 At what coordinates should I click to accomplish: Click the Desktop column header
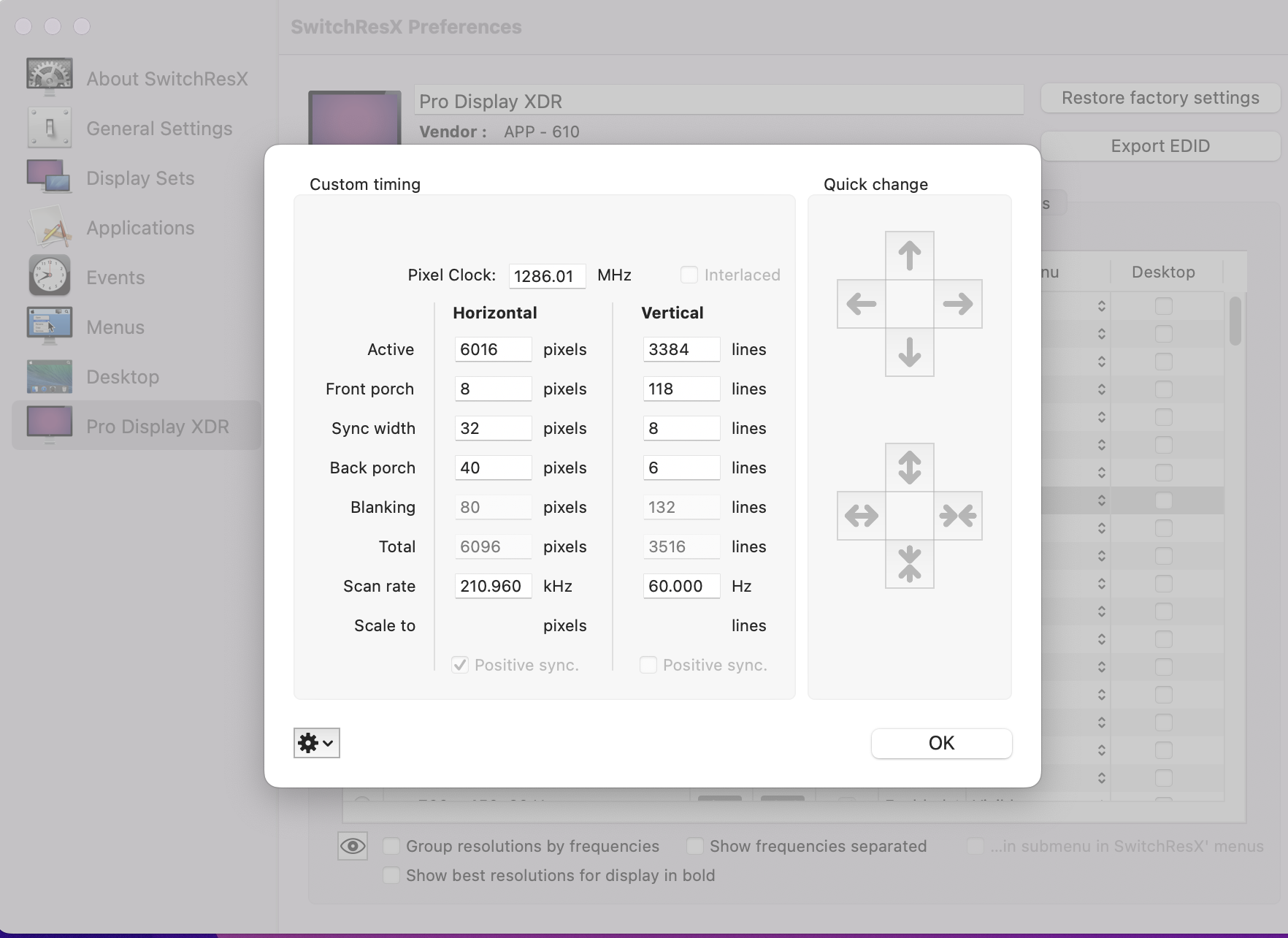coord(1163,272)
